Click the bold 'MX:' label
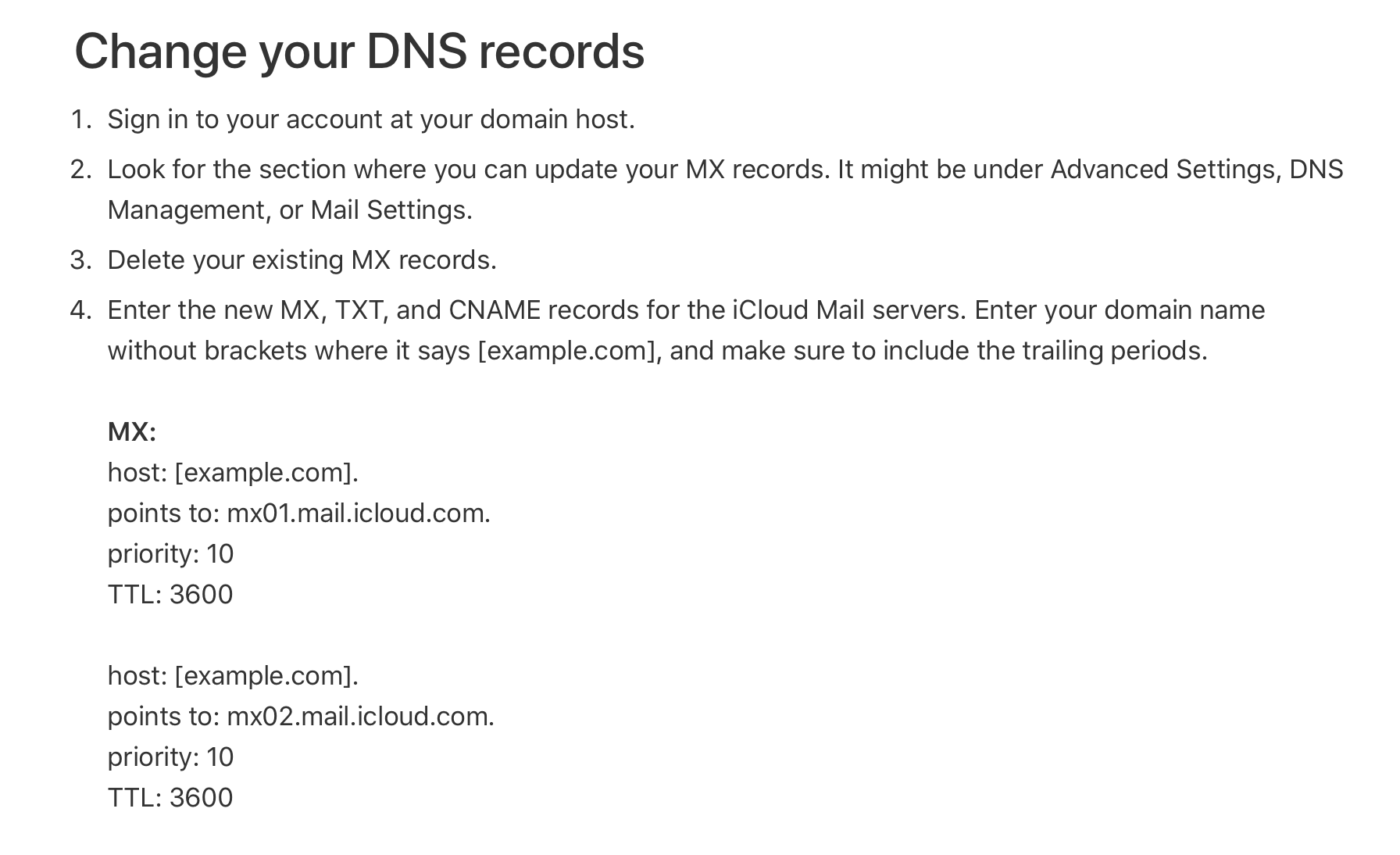Screen dimensions: 1400x855 click(132, 432)
